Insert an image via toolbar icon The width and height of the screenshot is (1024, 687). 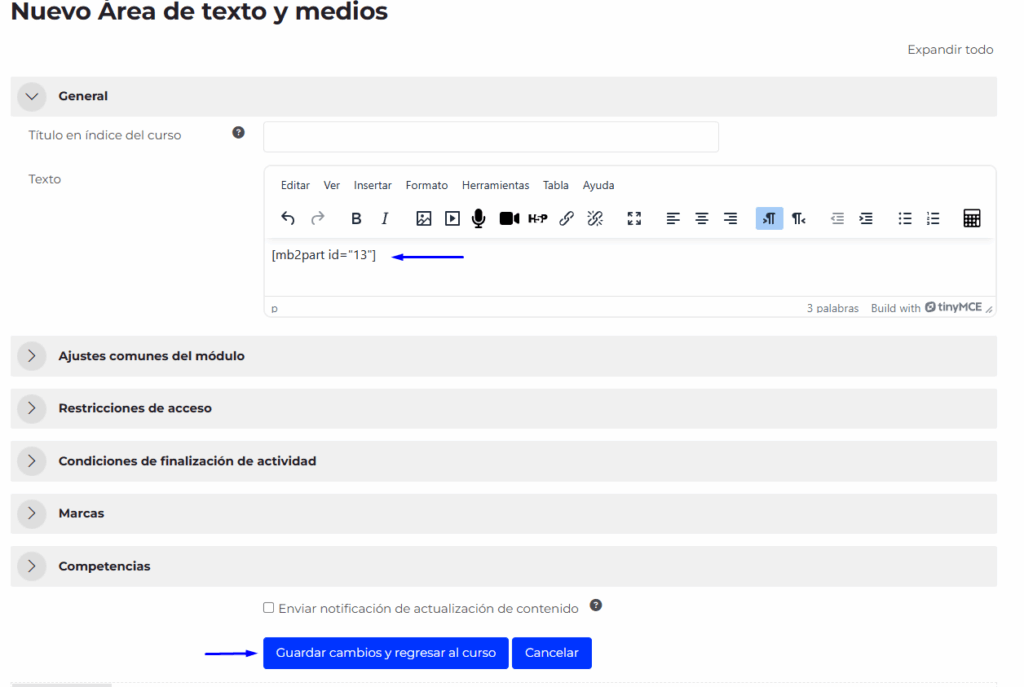[x=424, y=218]
